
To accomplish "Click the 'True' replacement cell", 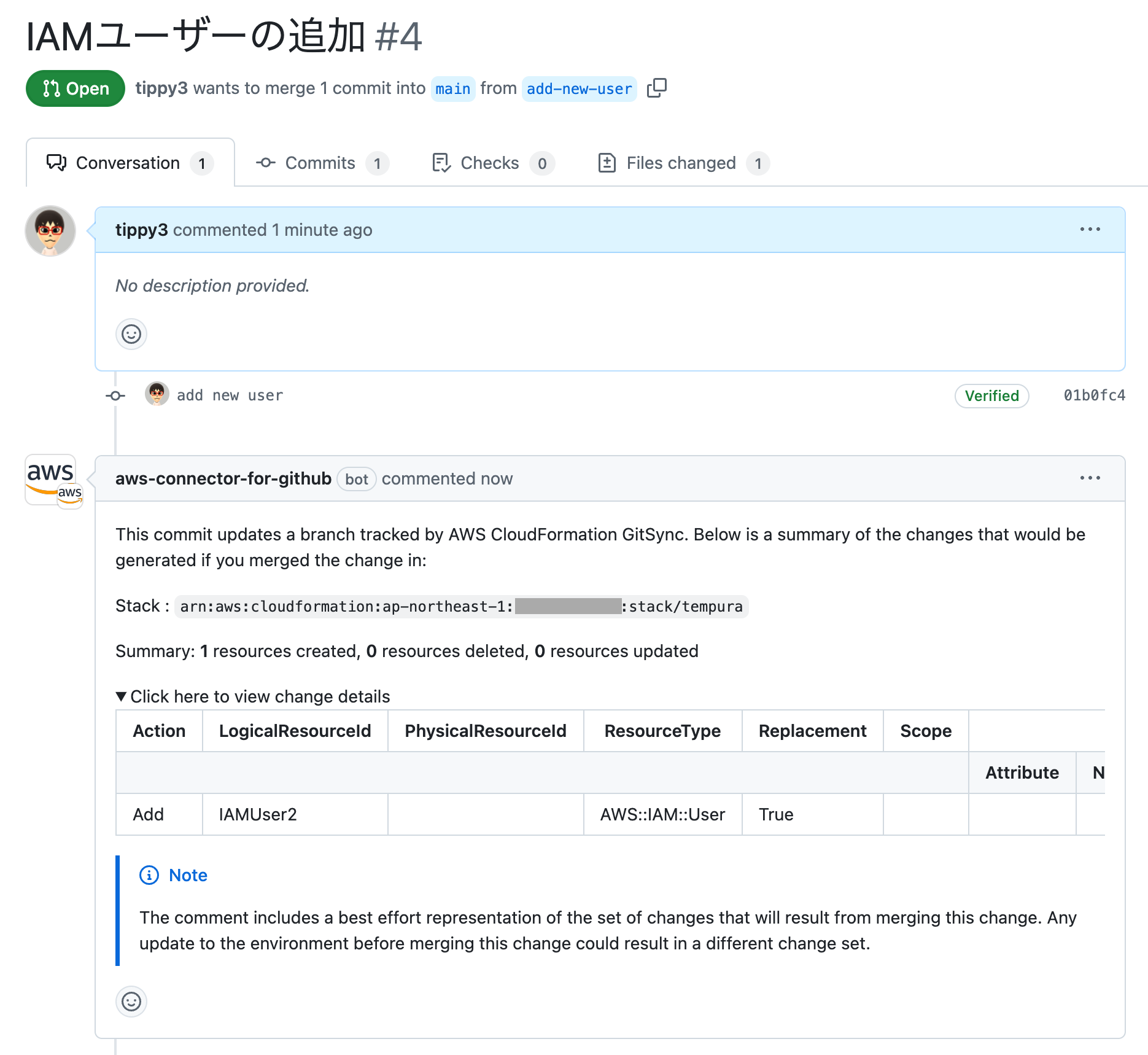I will (813, 814).
